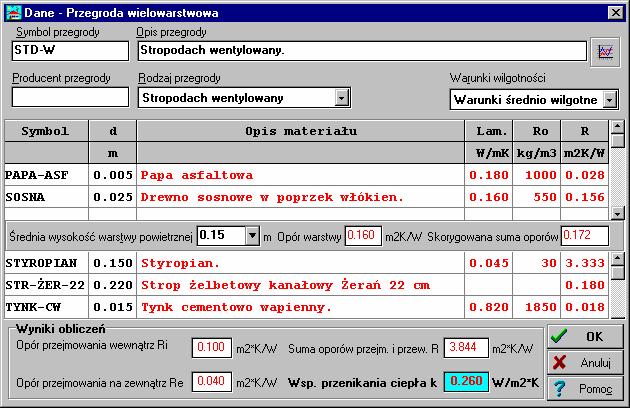Click lambda 0.160 in the SOSNA row
630x408 pixels.
tap(489, 197)
